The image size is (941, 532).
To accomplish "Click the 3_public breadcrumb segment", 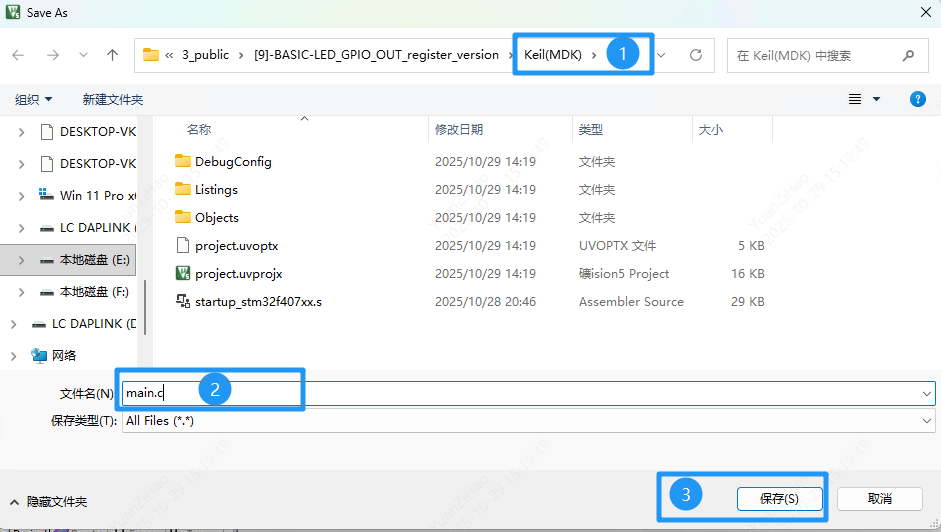I will click(205, 55).
